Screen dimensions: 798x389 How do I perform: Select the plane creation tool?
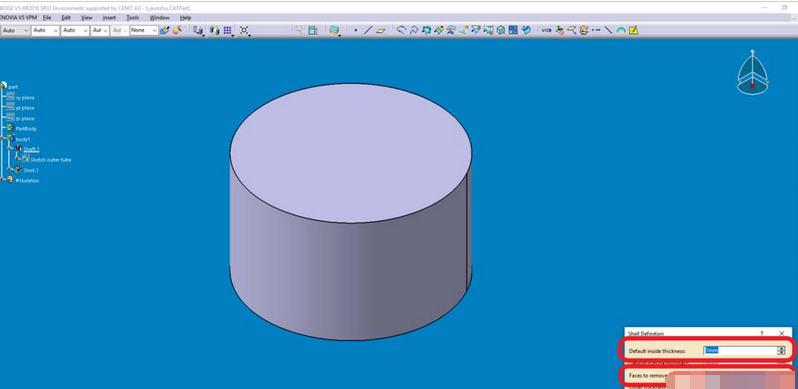[x=381, y=31]
